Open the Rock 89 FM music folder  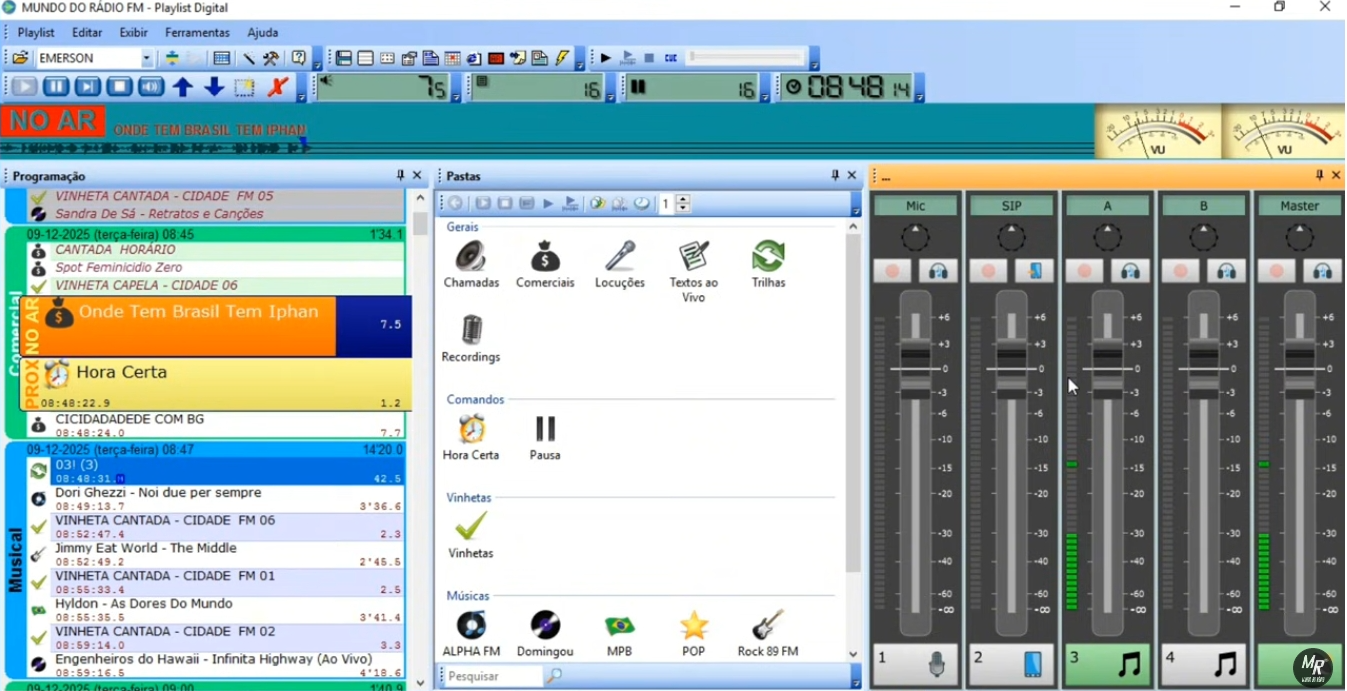point(767,627)
